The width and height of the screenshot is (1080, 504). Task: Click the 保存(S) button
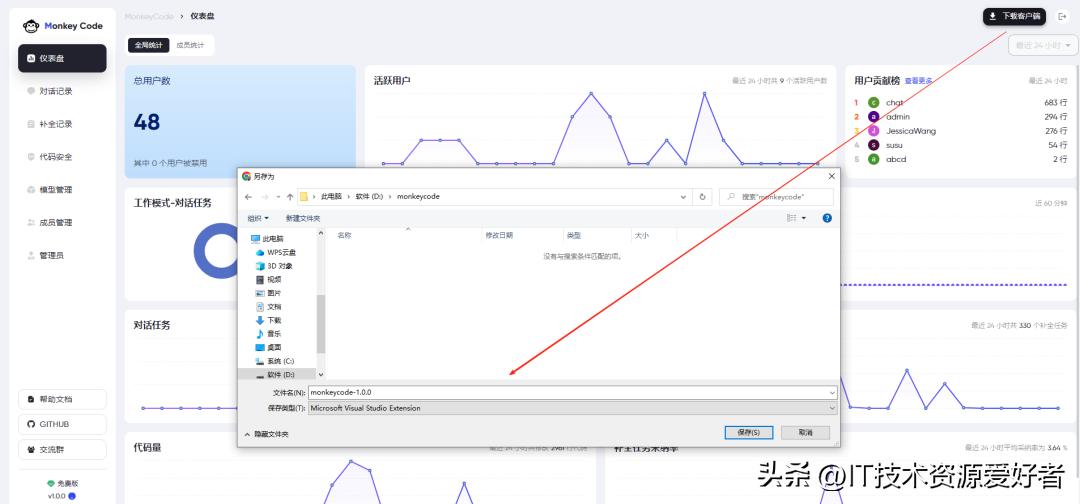pyautogui.click(x=749, y=432)
